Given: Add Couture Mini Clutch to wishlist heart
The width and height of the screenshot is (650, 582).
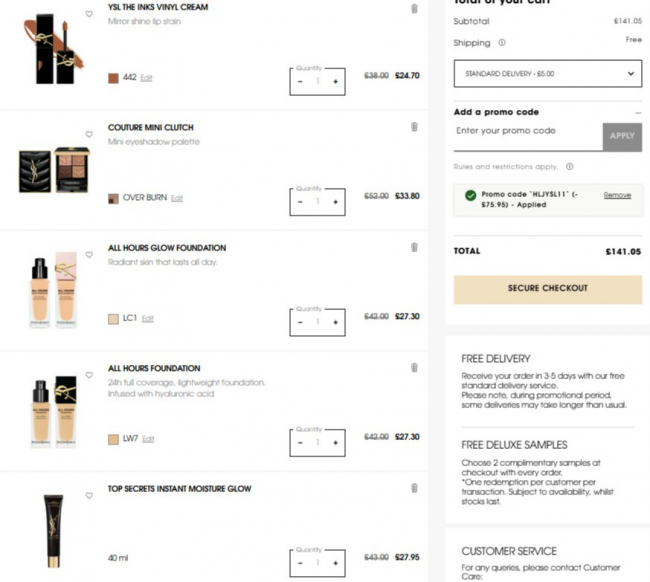Looking at the screenshot, I should point(89,134).
